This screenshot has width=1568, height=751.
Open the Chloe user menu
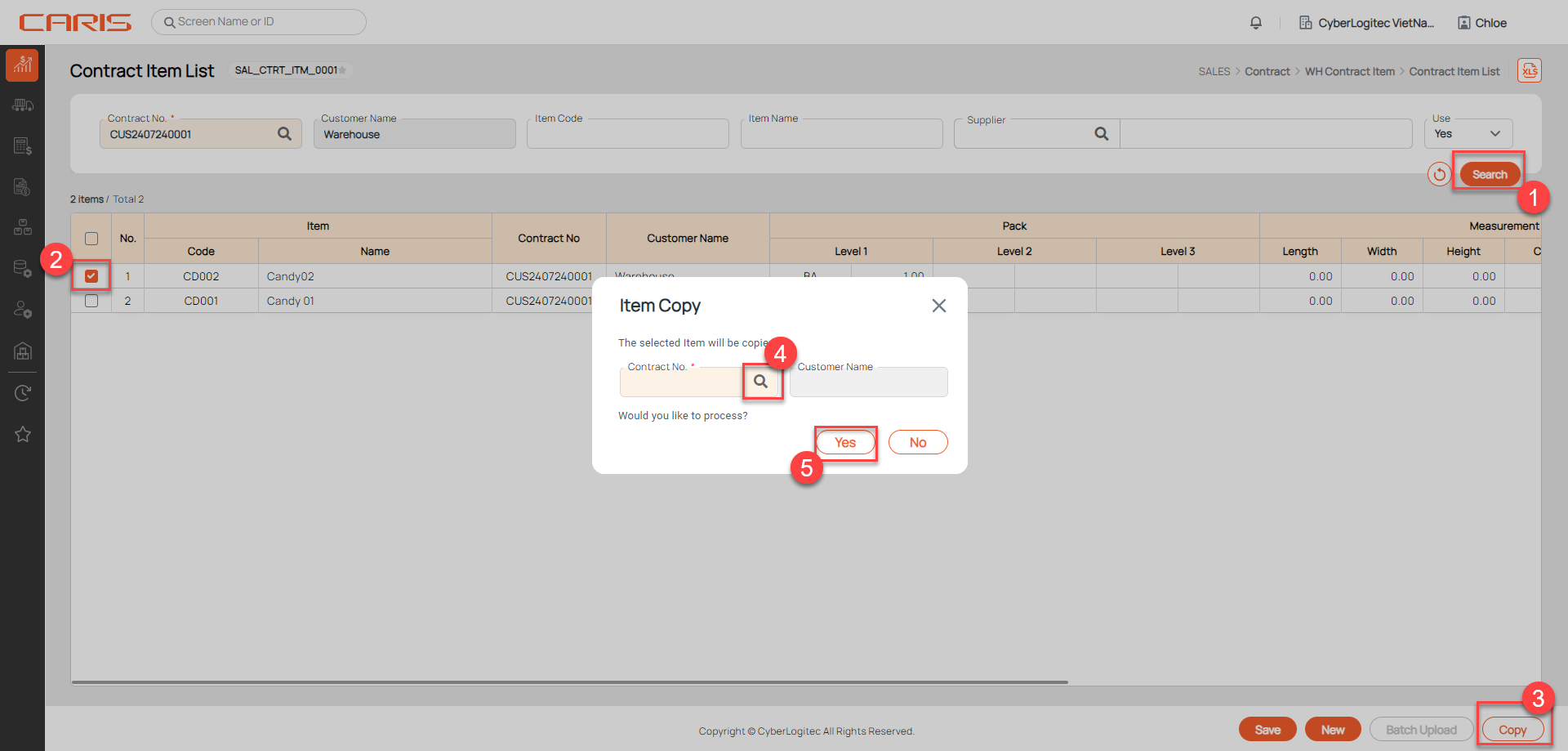pos(1482,23)
